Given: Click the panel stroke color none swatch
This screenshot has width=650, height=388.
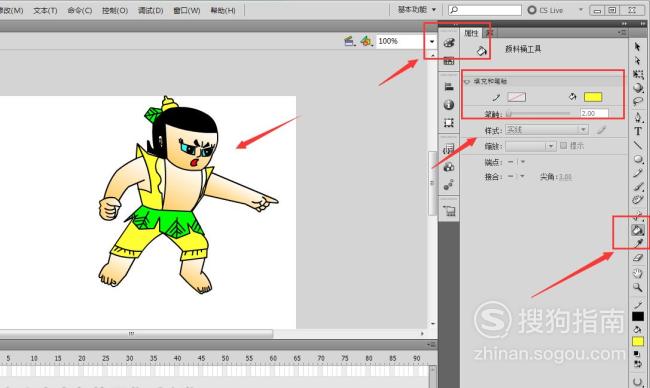Looking at the screenshot, I should point(517,97).
